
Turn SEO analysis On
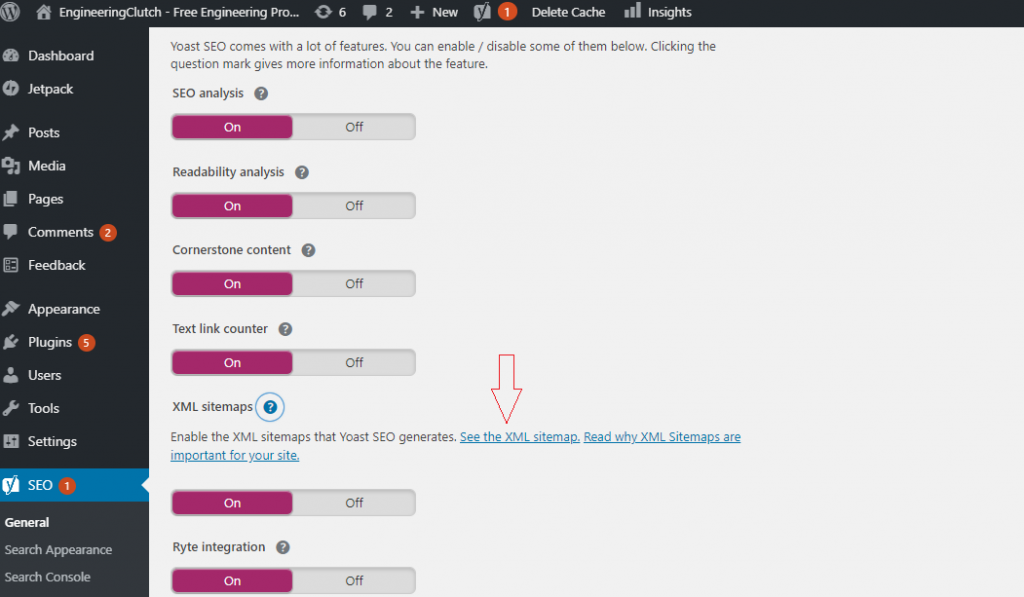click(x=232, y=127)
